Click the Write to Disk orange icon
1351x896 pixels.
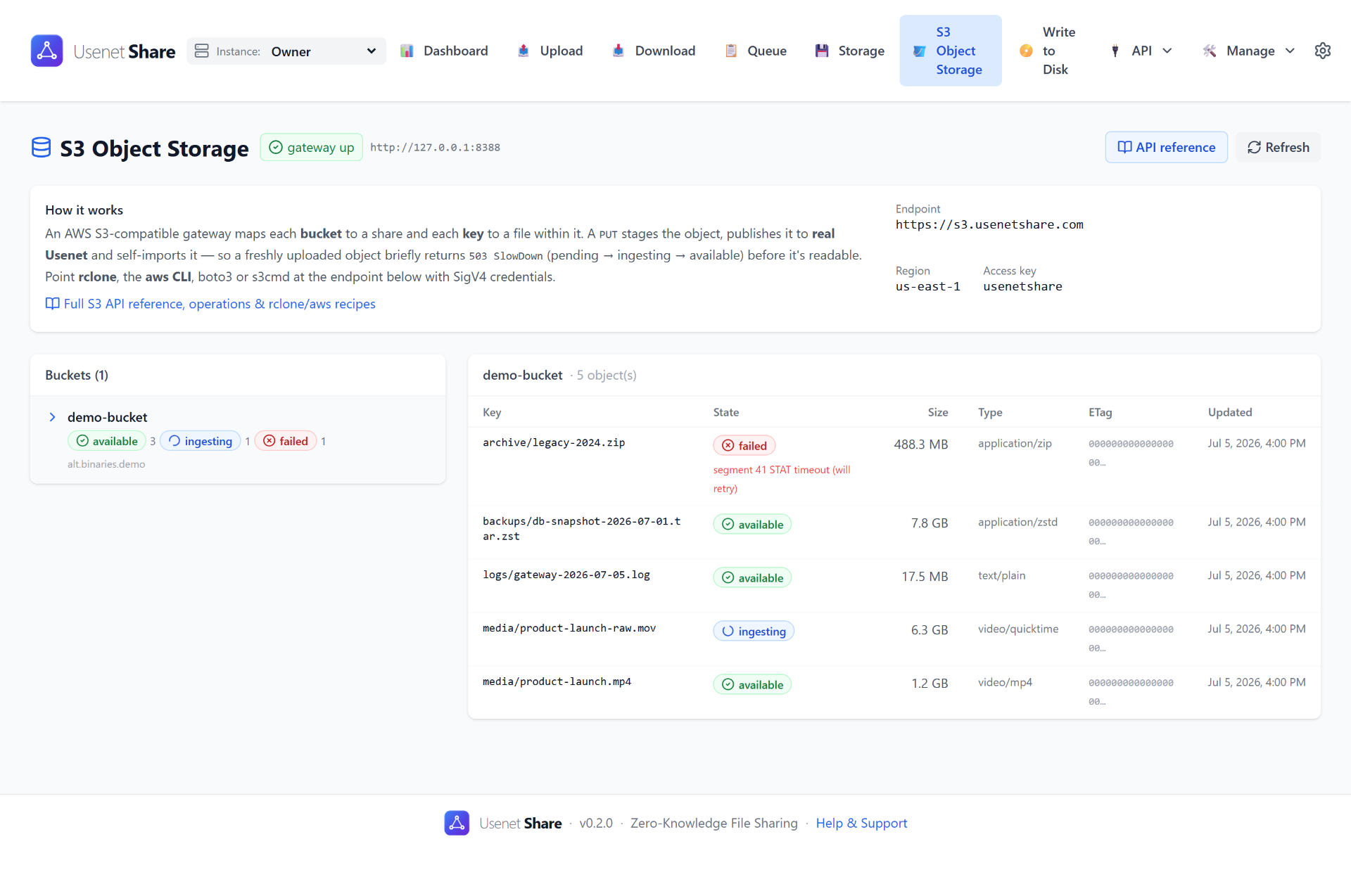pos(1026,51)
